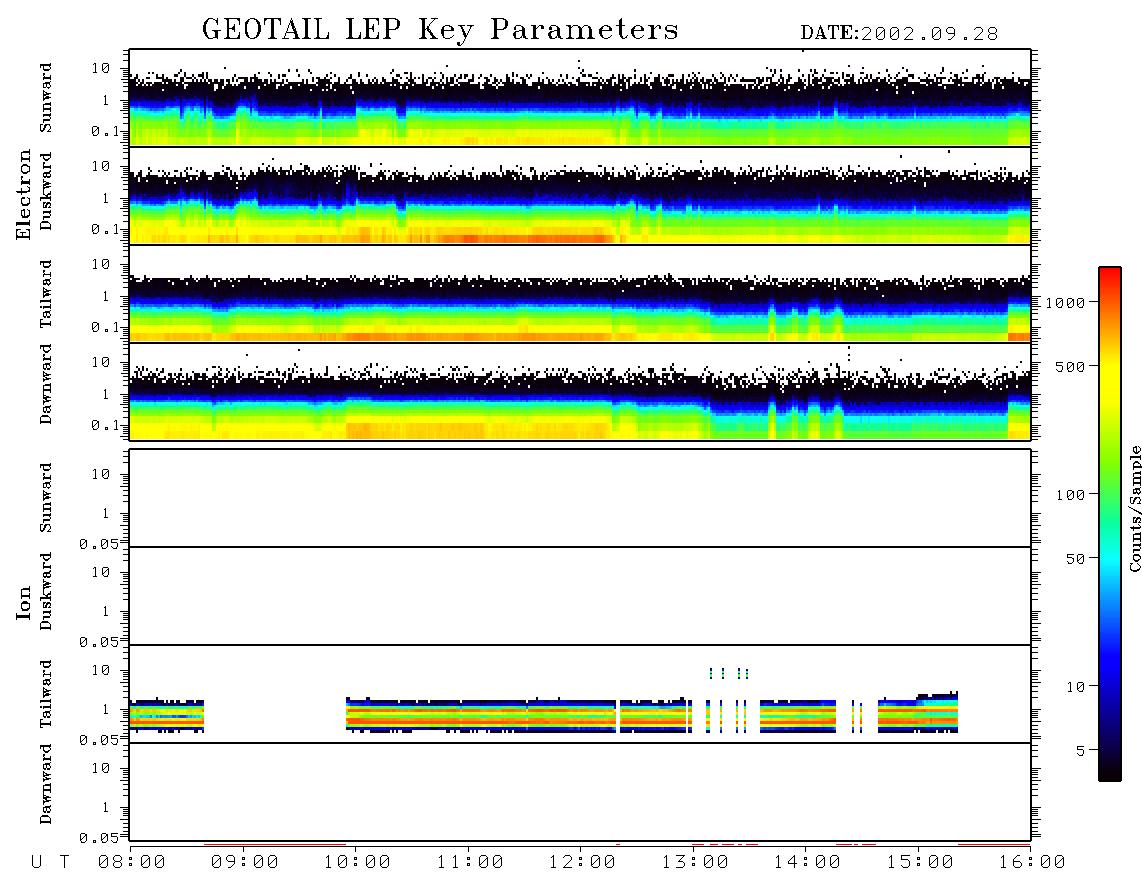Select the Electron "Tailward" panel label
This screenshot has height=880, width=1142.
click(x=46, y=293)
